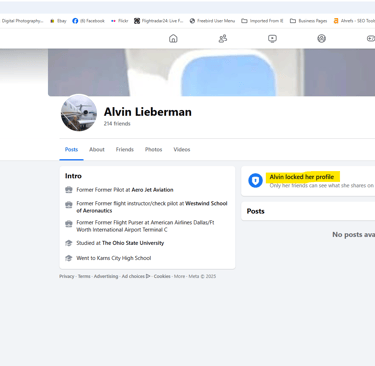
Task: Click the 'Alvin locked her profile' text
Action: click(x=302, y=177)
